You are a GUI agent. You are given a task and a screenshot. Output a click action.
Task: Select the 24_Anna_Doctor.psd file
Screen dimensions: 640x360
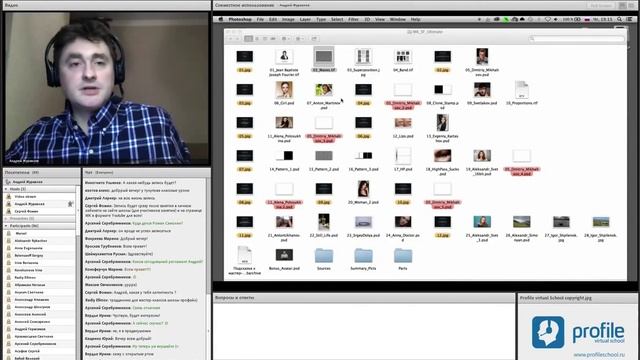403,228
